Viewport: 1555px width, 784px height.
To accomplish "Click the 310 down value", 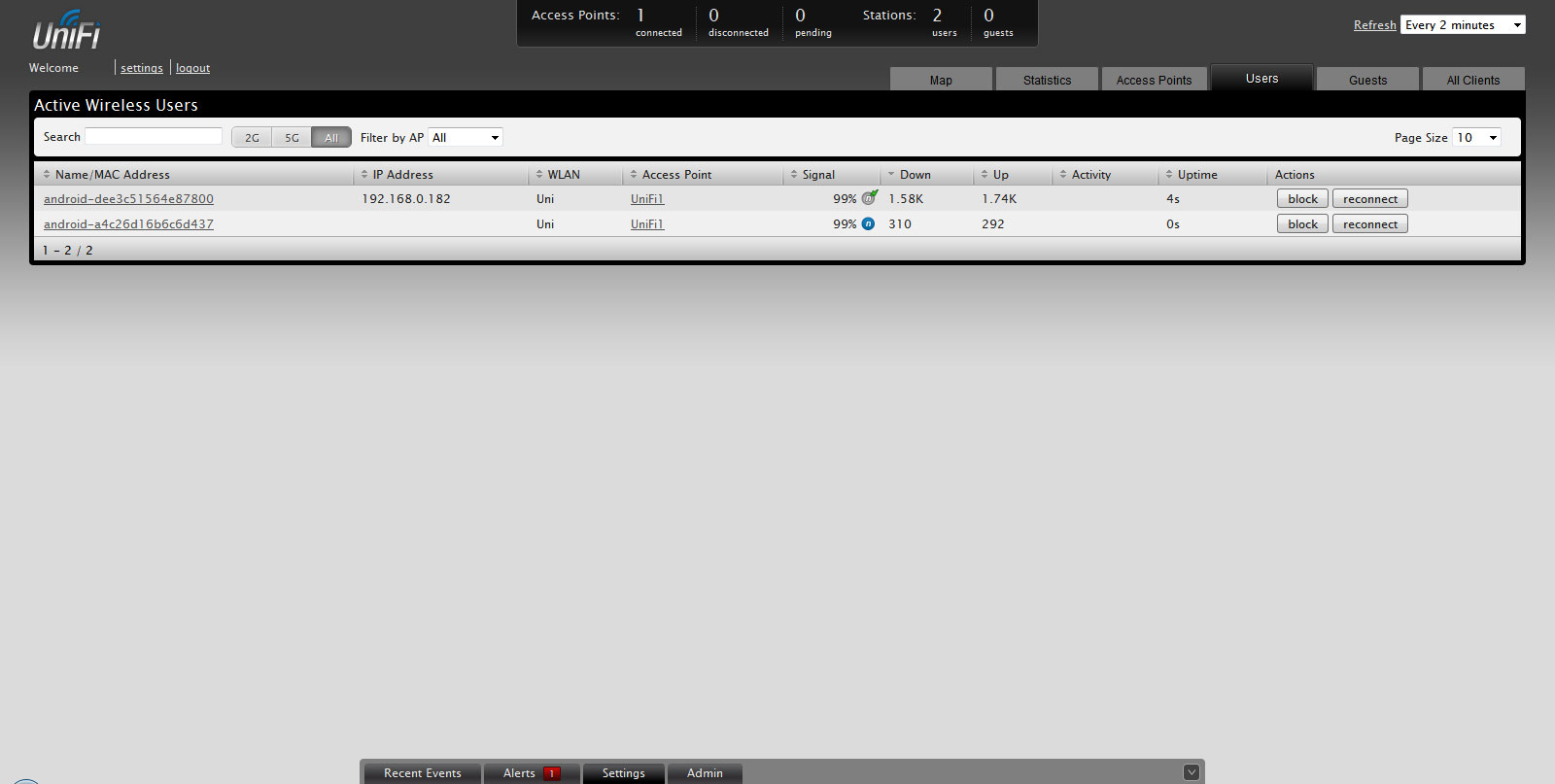I will [900, 223].
